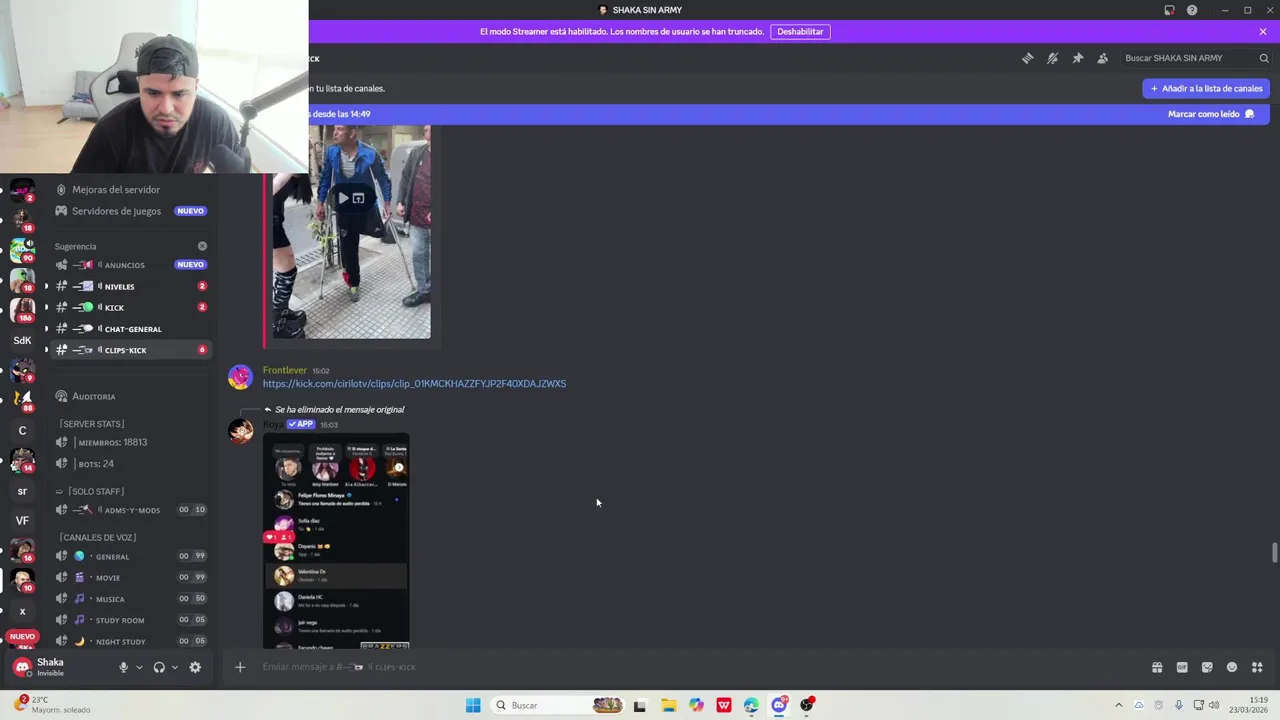Click Deshabilitar streamer mode button
The height and width of the screenshot is (720, 1280).
coord(800,31)
